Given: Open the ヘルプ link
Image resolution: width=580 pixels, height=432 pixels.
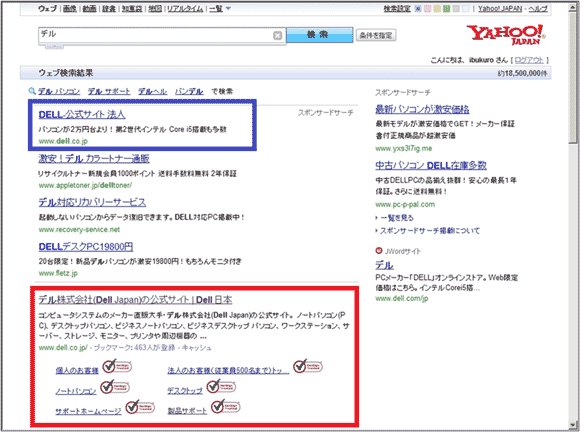Looking at the screenshot, I should pos(538,9).
